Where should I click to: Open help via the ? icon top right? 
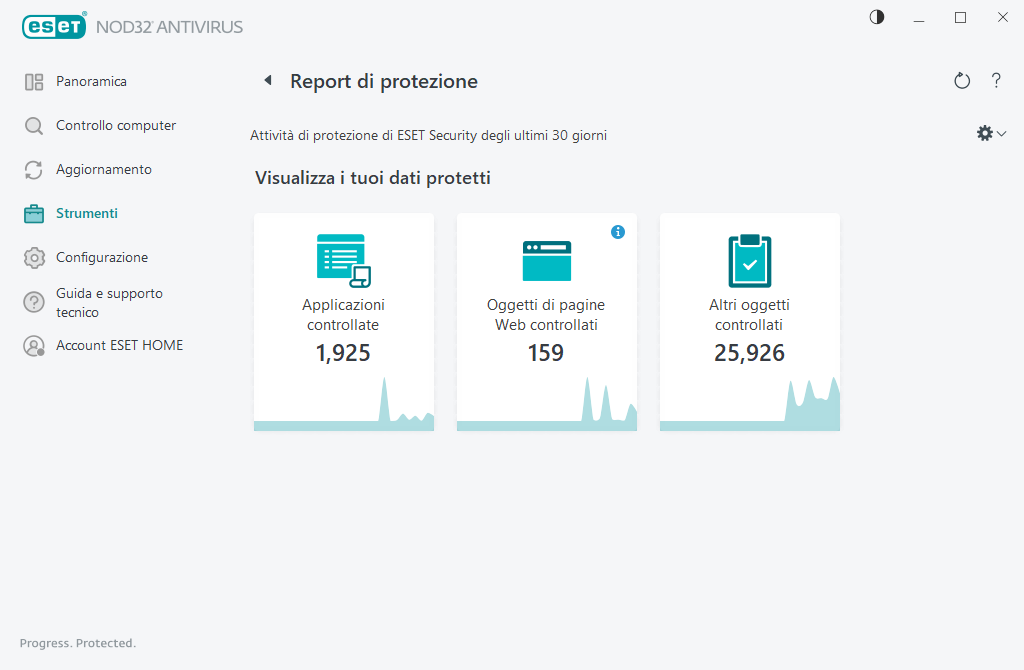click(996, 80)
